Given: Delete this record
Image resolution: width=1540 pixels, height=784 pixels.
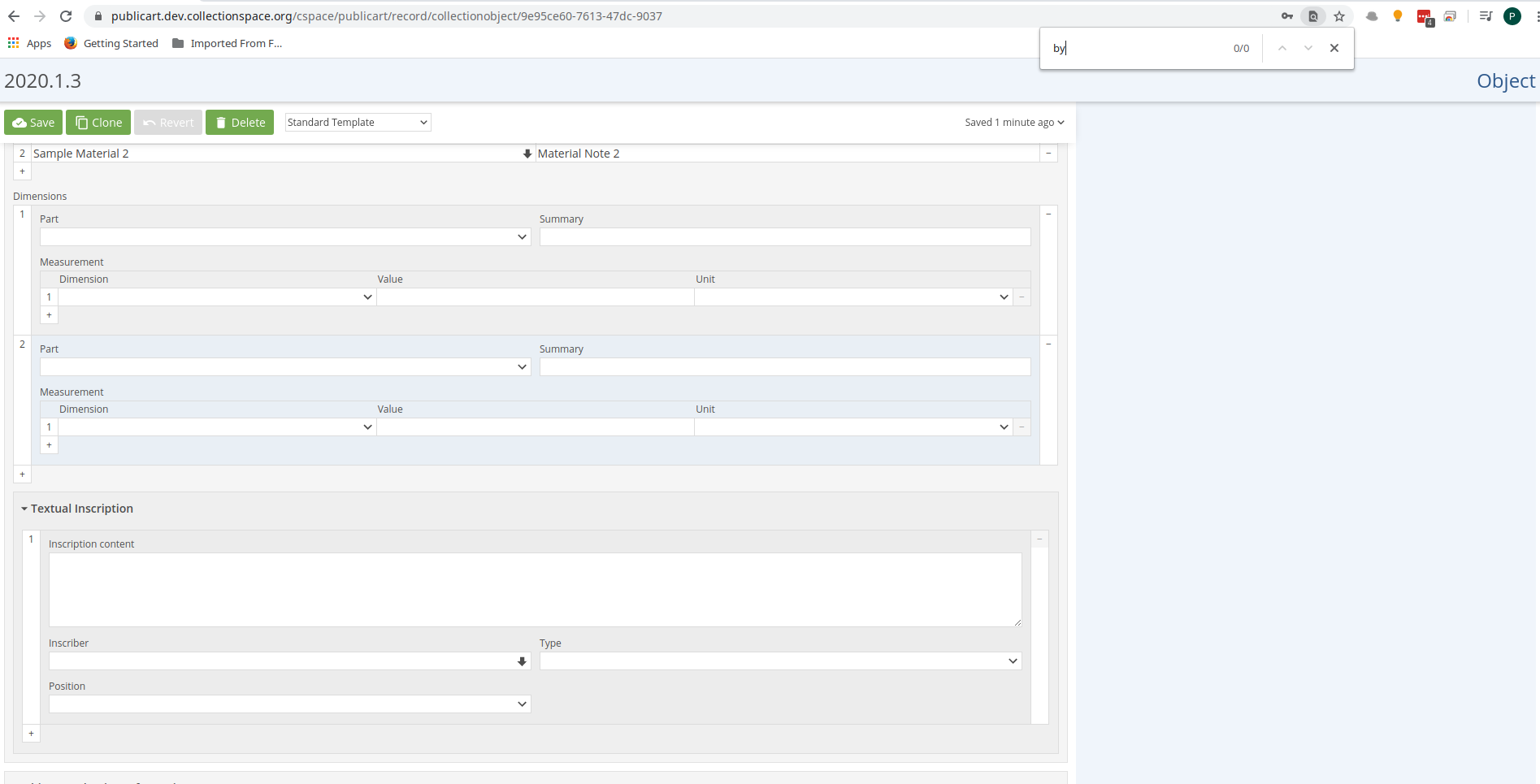Looking at the screenshot, I should 240,122.
